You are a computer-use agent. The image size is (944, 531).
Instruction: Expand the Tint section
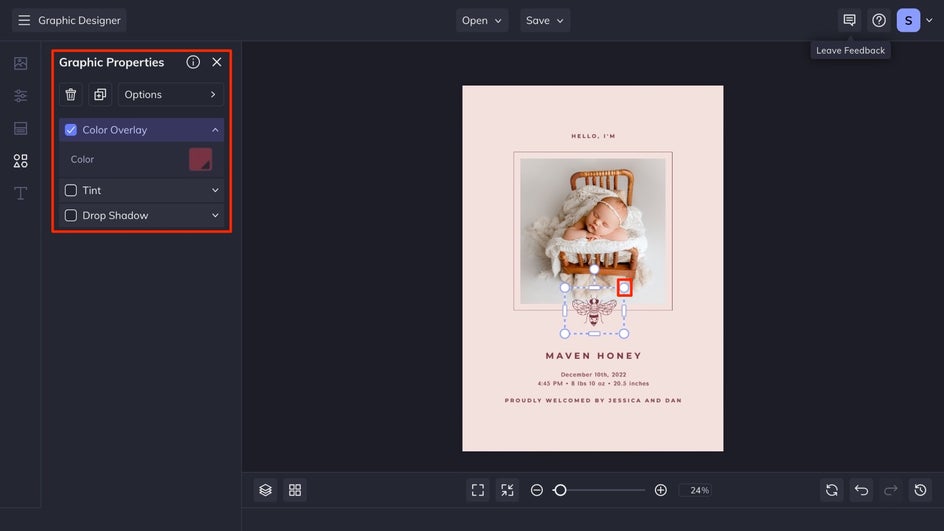click(x=215, y=190)
